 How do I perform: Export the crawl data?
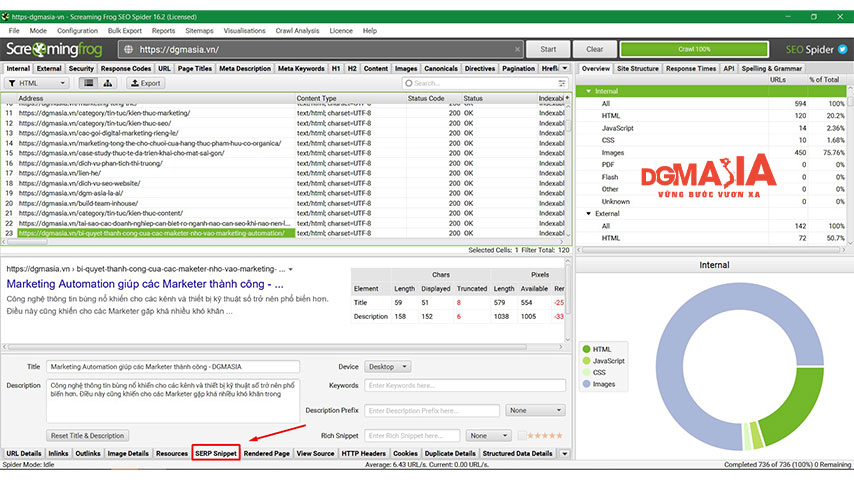tap(145, 83)
